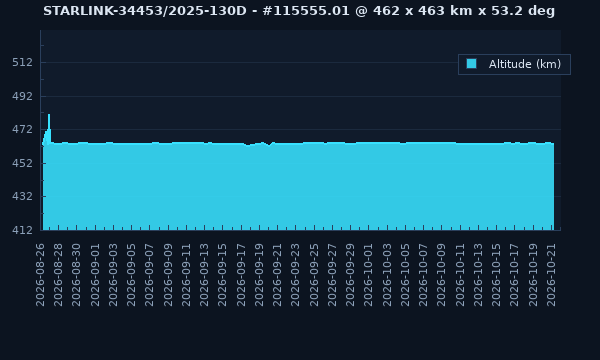600x360 pixels.
Task: Click the 2026-09-17 date label
Action: pyautogui.click(x=241, y=275)
